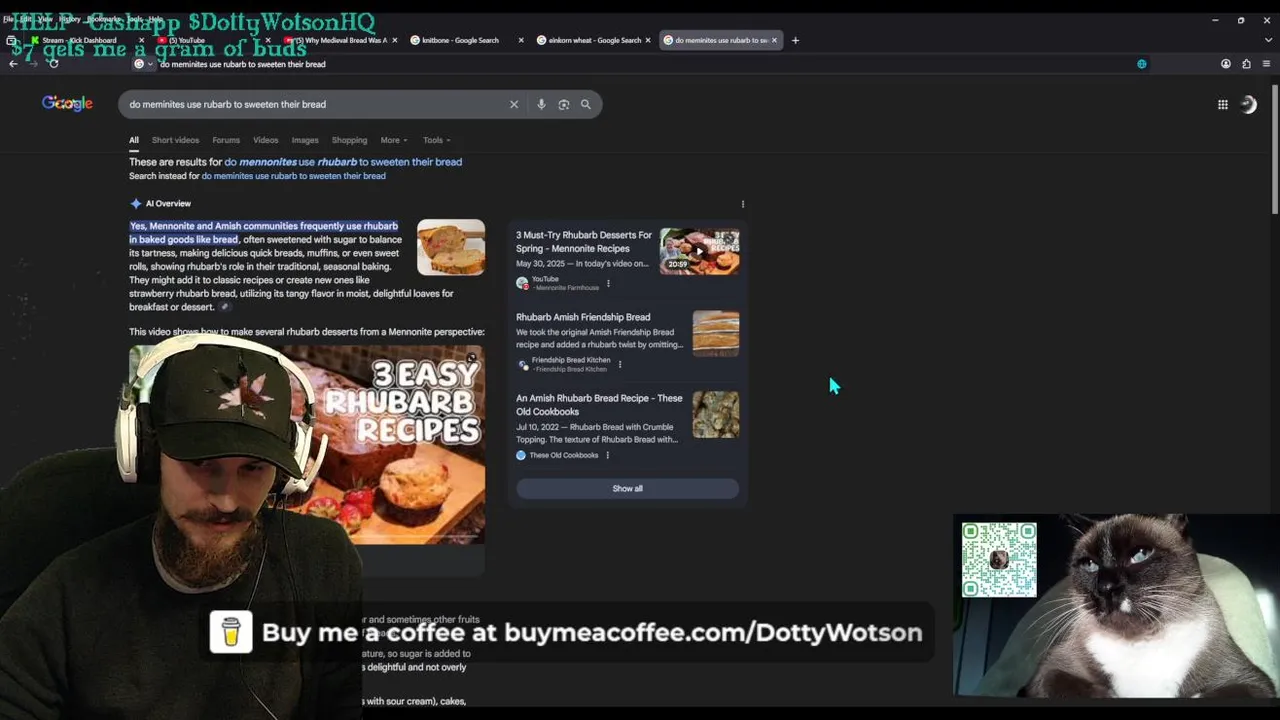This screenshot has width=1280, height=720.
Task: Click the page vertical scrollbar
Action: (1275, 150)
